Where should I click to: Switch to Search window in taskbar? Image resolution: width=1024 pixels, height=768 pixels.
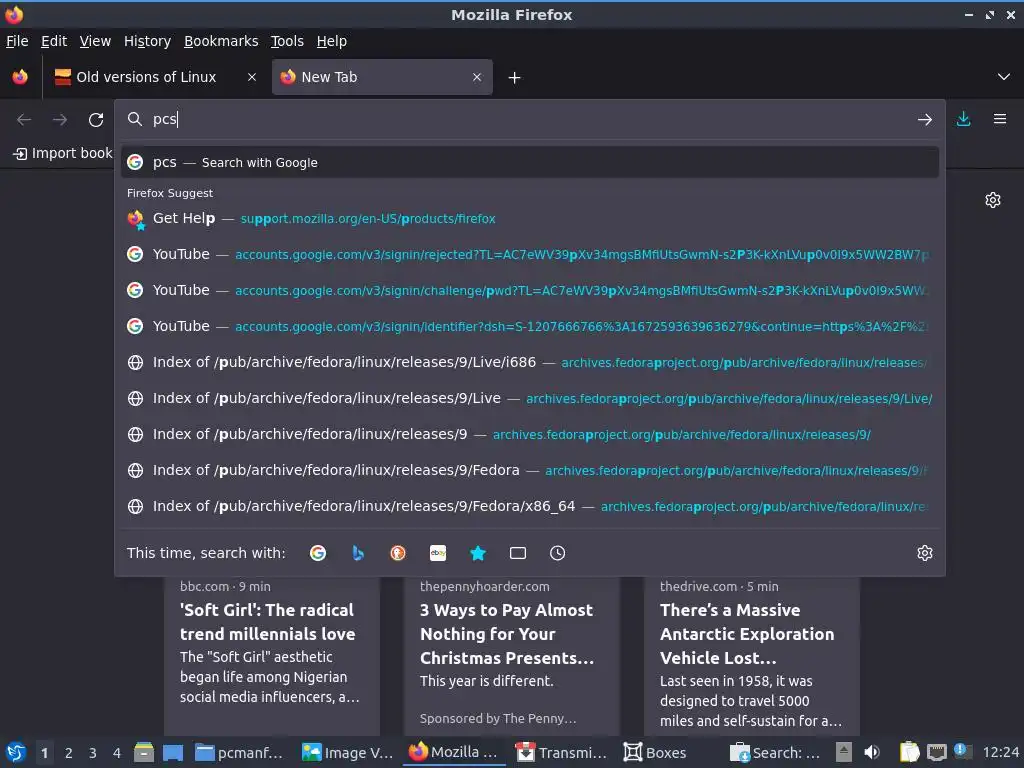775,752
